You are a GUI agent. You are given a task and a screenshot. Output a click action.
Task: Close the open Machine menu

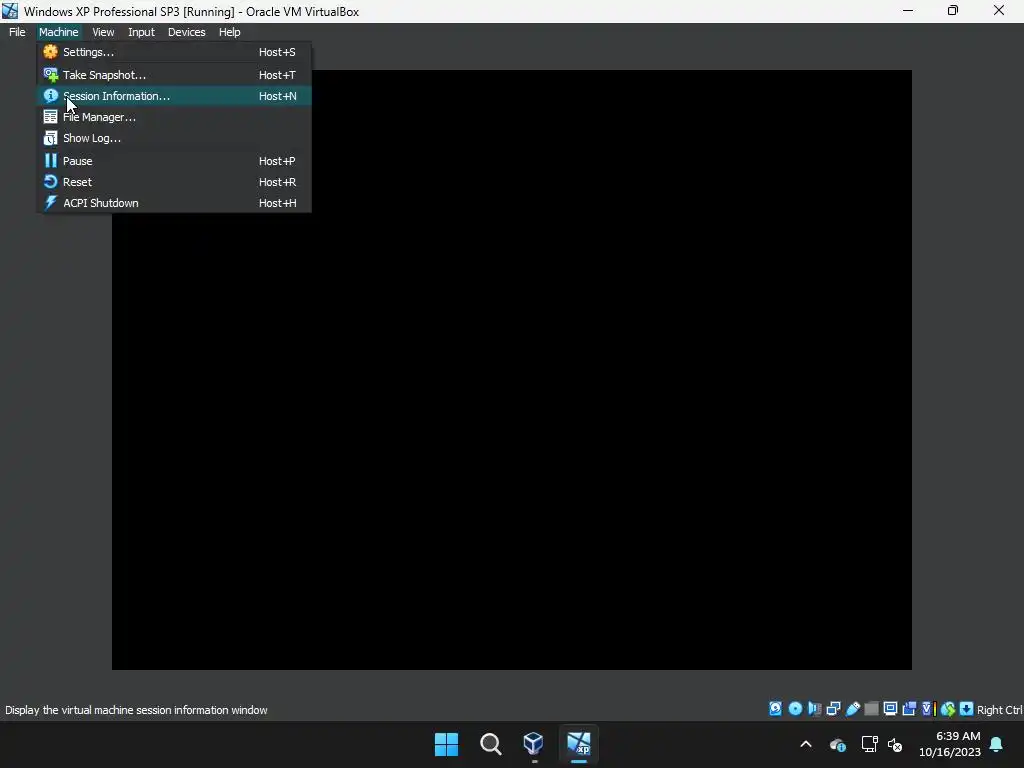click(x=58, y=32)
